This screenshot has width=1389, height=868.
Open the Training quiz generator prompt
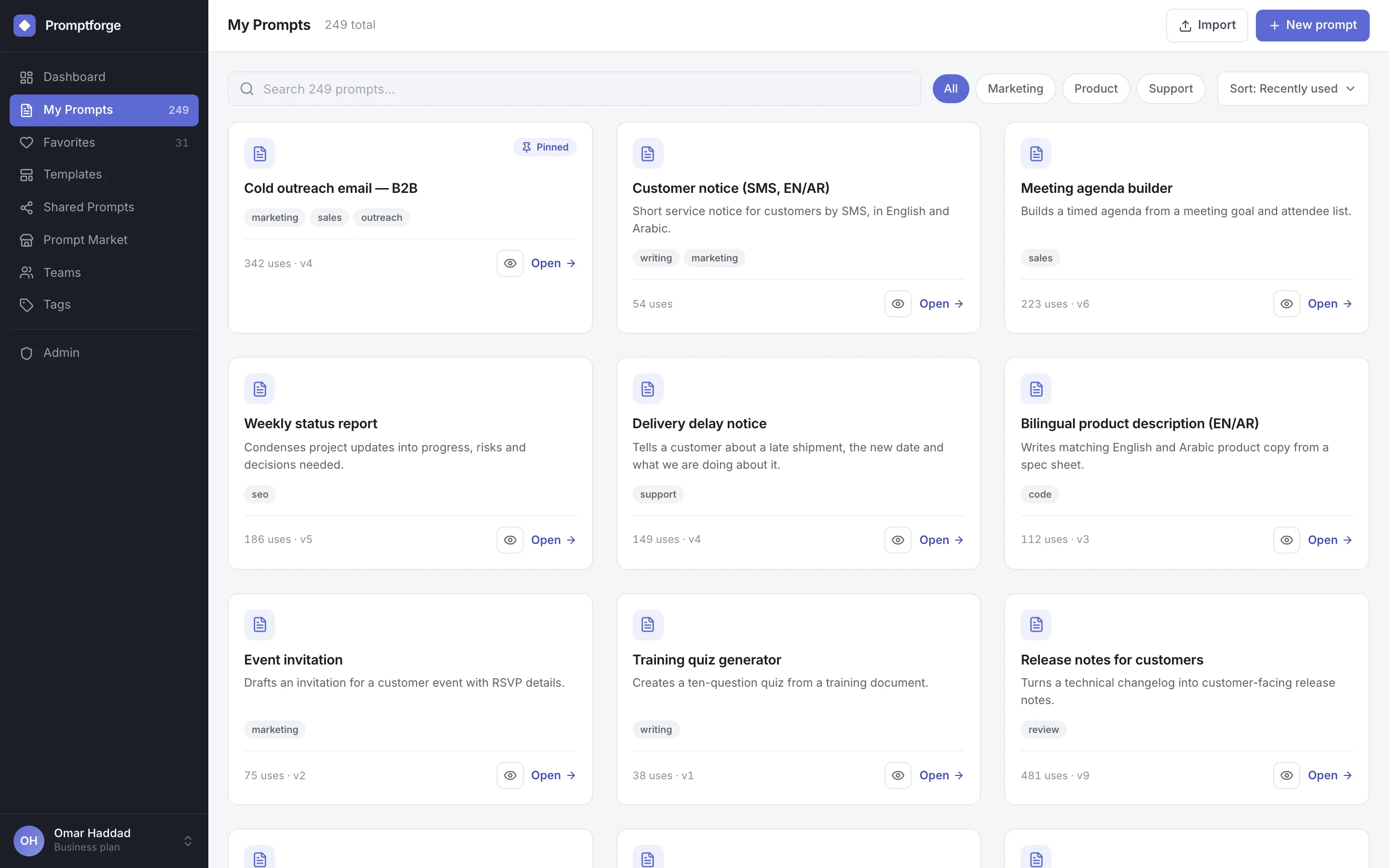pyautogui.click(x=941, y=775)
